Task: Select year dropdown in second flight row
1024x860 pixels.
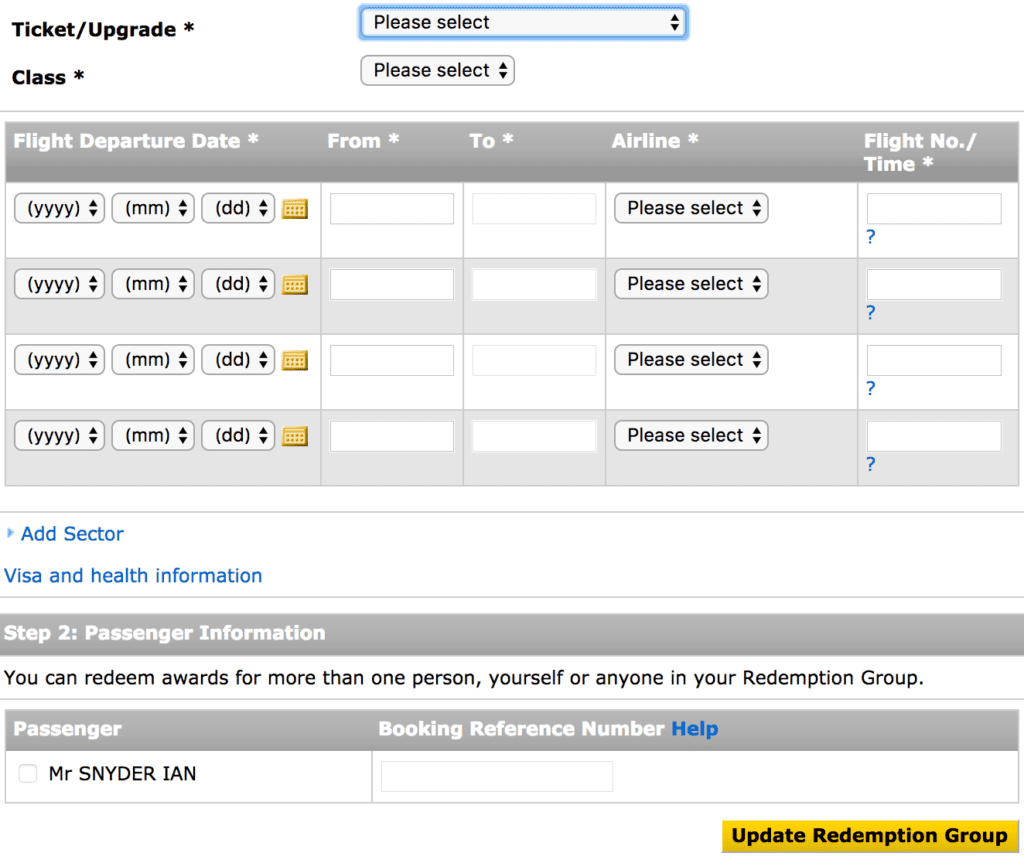Action: click(59, 284)
